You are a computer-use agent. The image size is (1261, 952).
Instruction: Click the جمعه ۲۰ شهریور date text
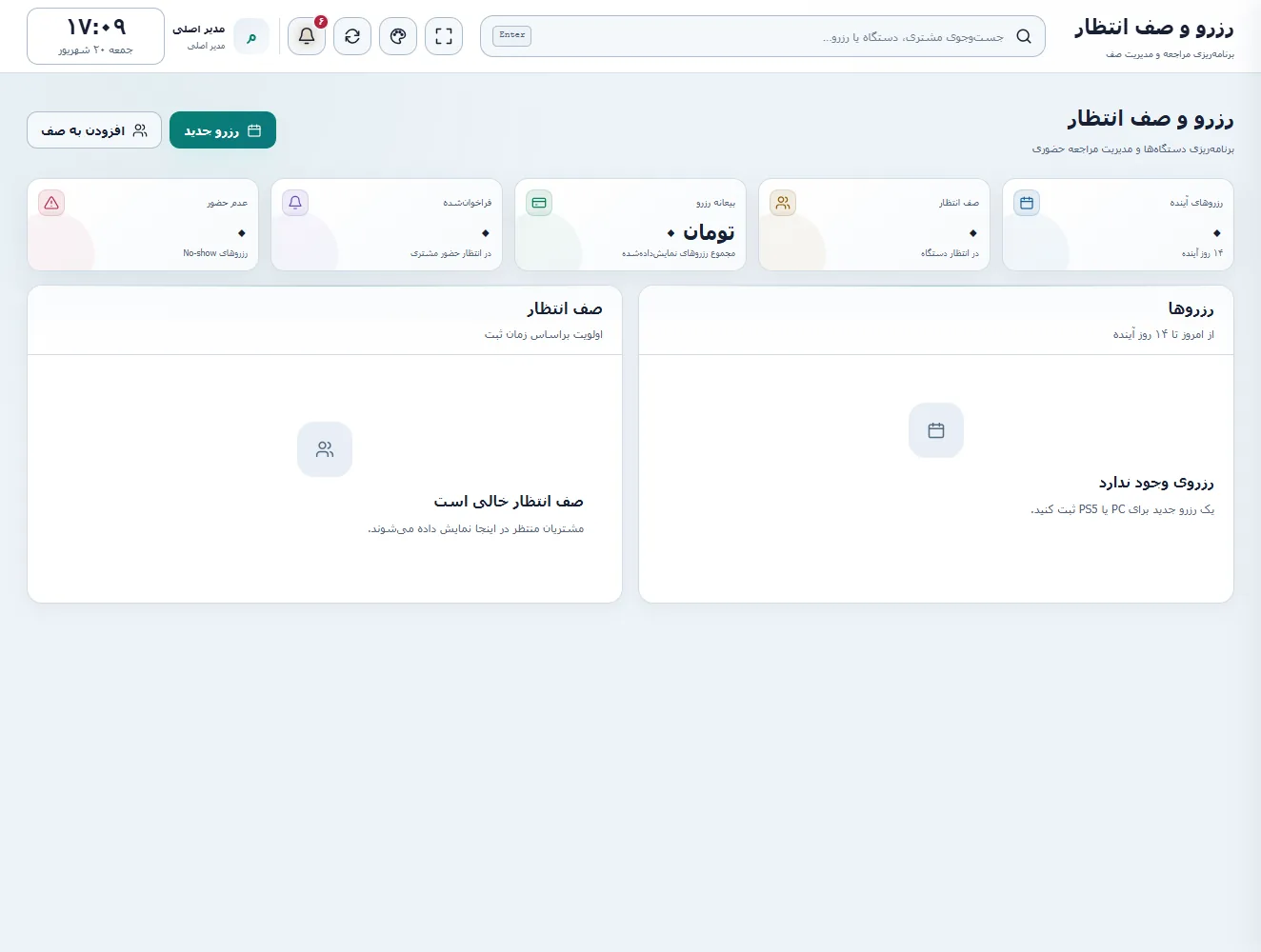tap(95, 50)
